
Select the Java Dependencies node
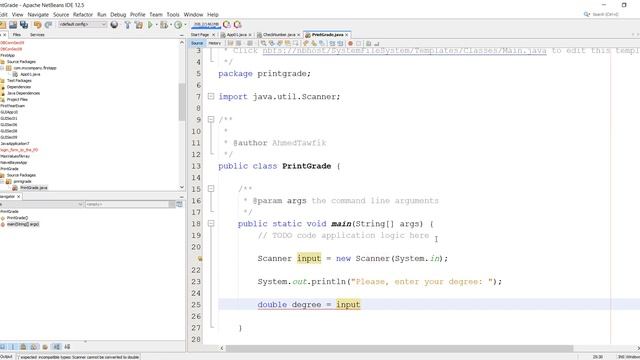23,93
